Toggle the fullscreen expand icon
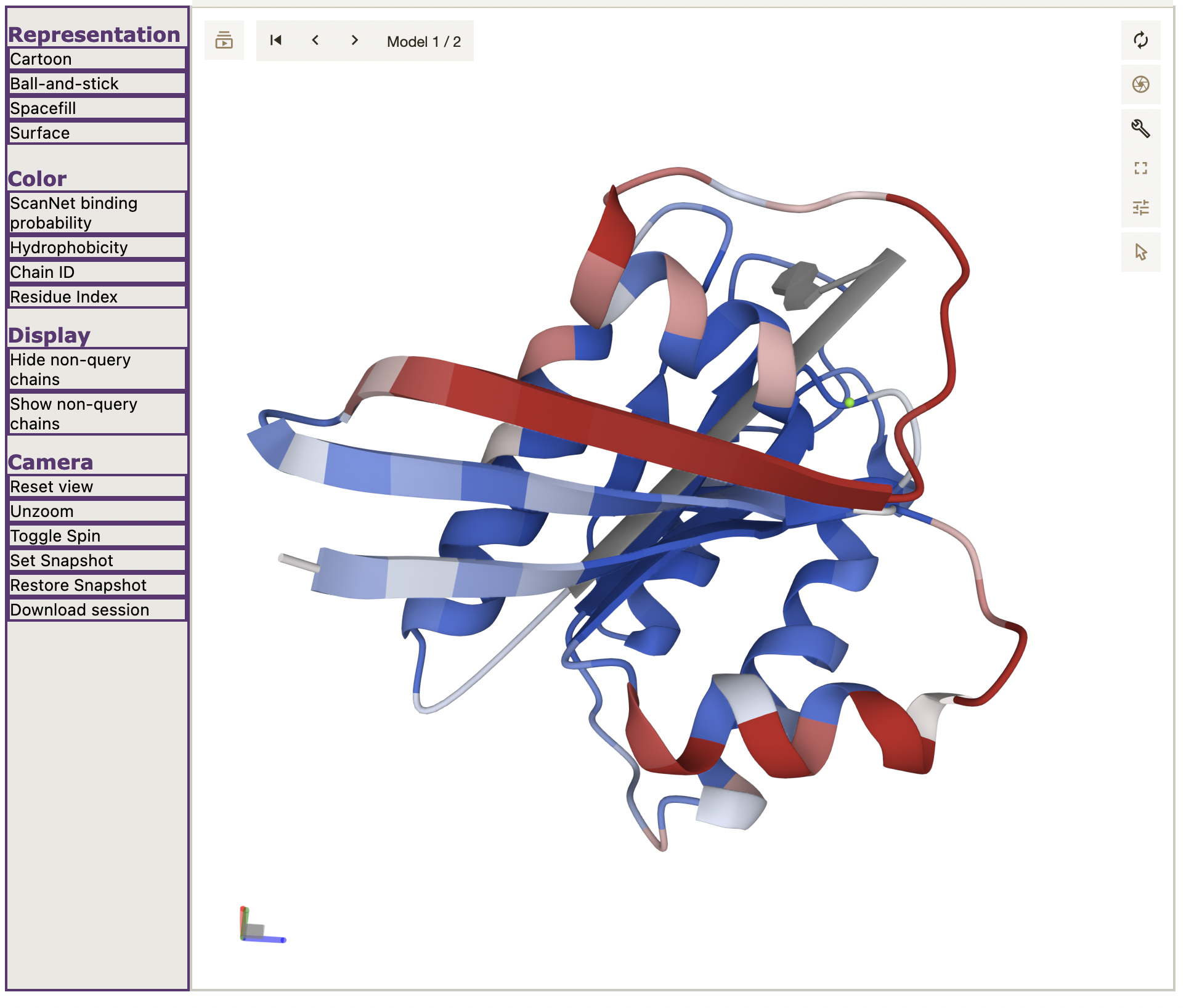Screen dimensions: 1194x1008 [1140, 168]
